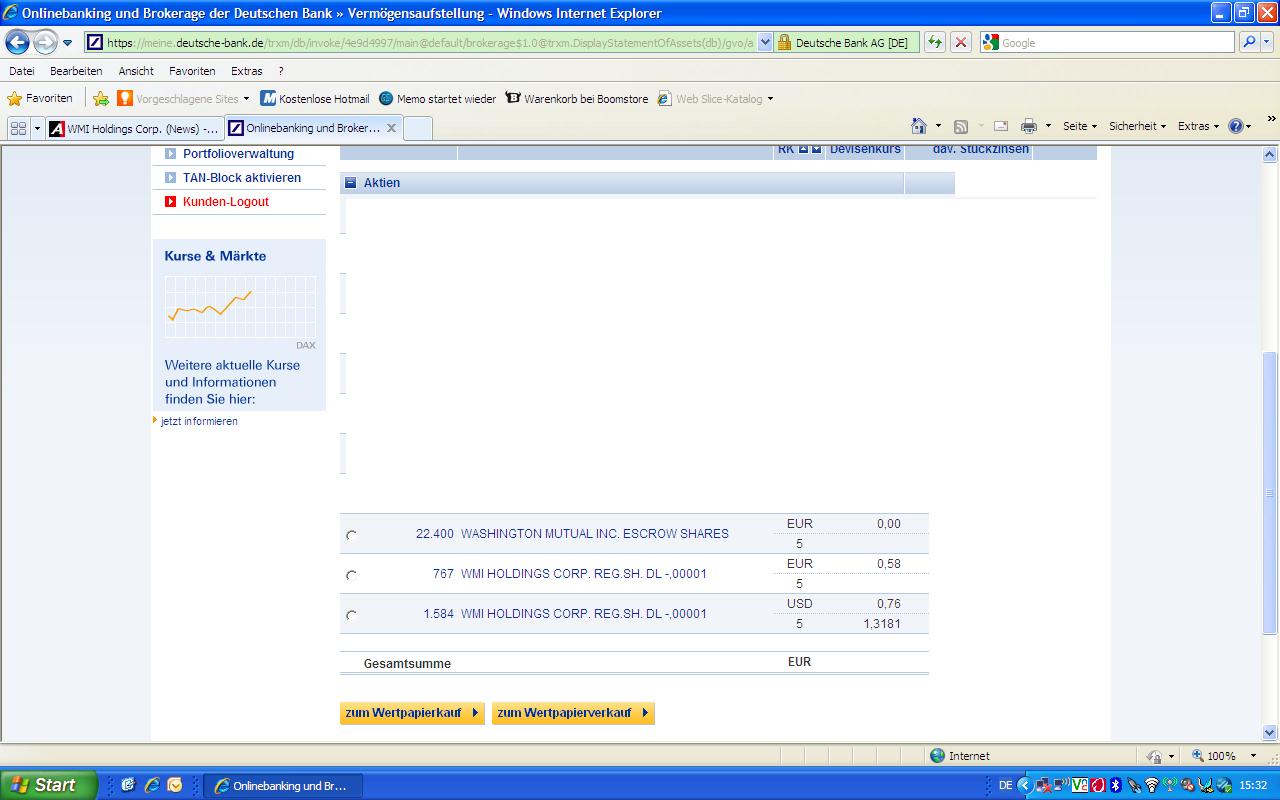Open the Datei menu
The image size is (1280, 800).
22,71
